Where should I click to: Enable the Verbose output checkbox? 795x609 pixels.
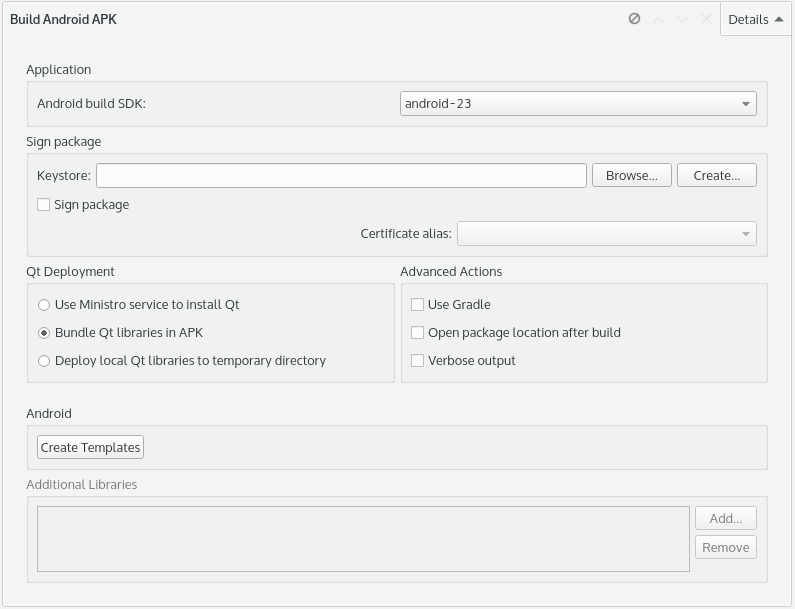coord(417,361)
